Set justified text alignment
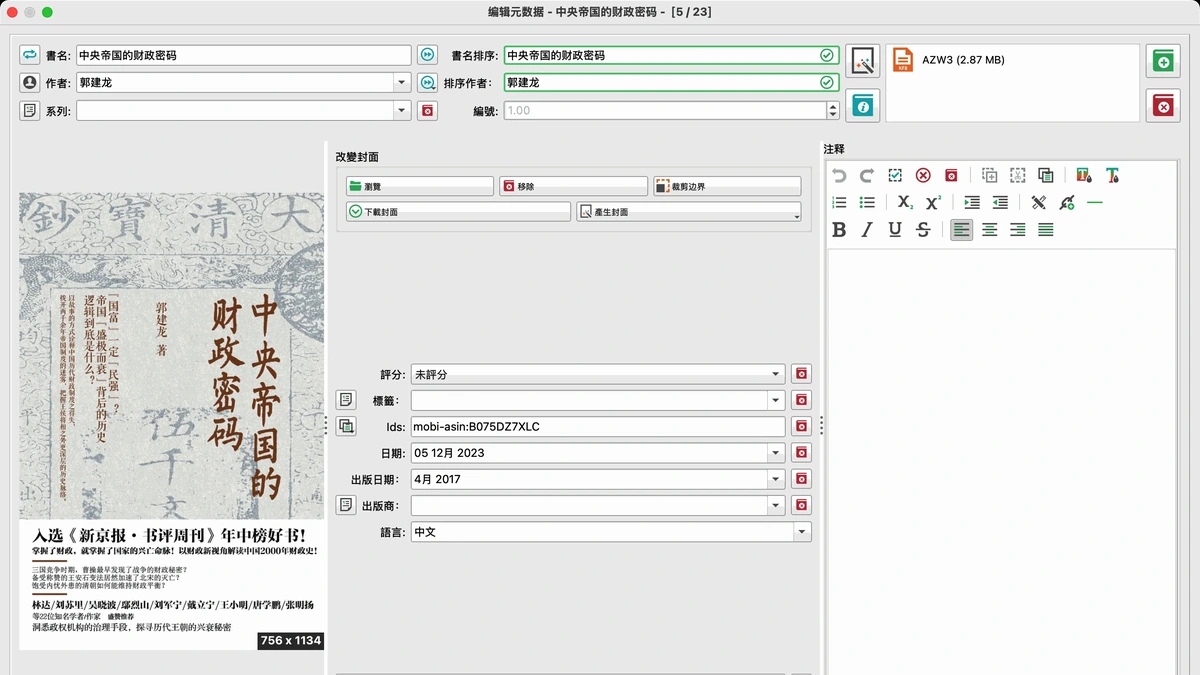The width and height of the screenshot is (1200, 675). pos(1045,230)
